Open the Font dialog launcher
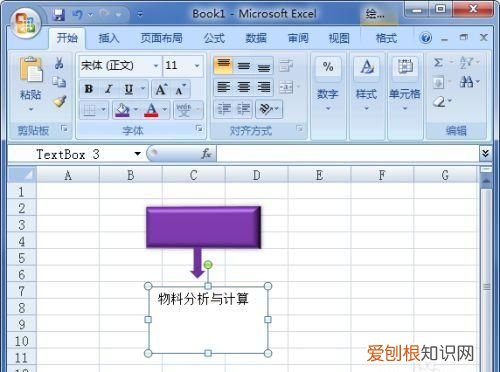This screenshot has width=500, height=372. pyautogui.click(x=199, y=128)
